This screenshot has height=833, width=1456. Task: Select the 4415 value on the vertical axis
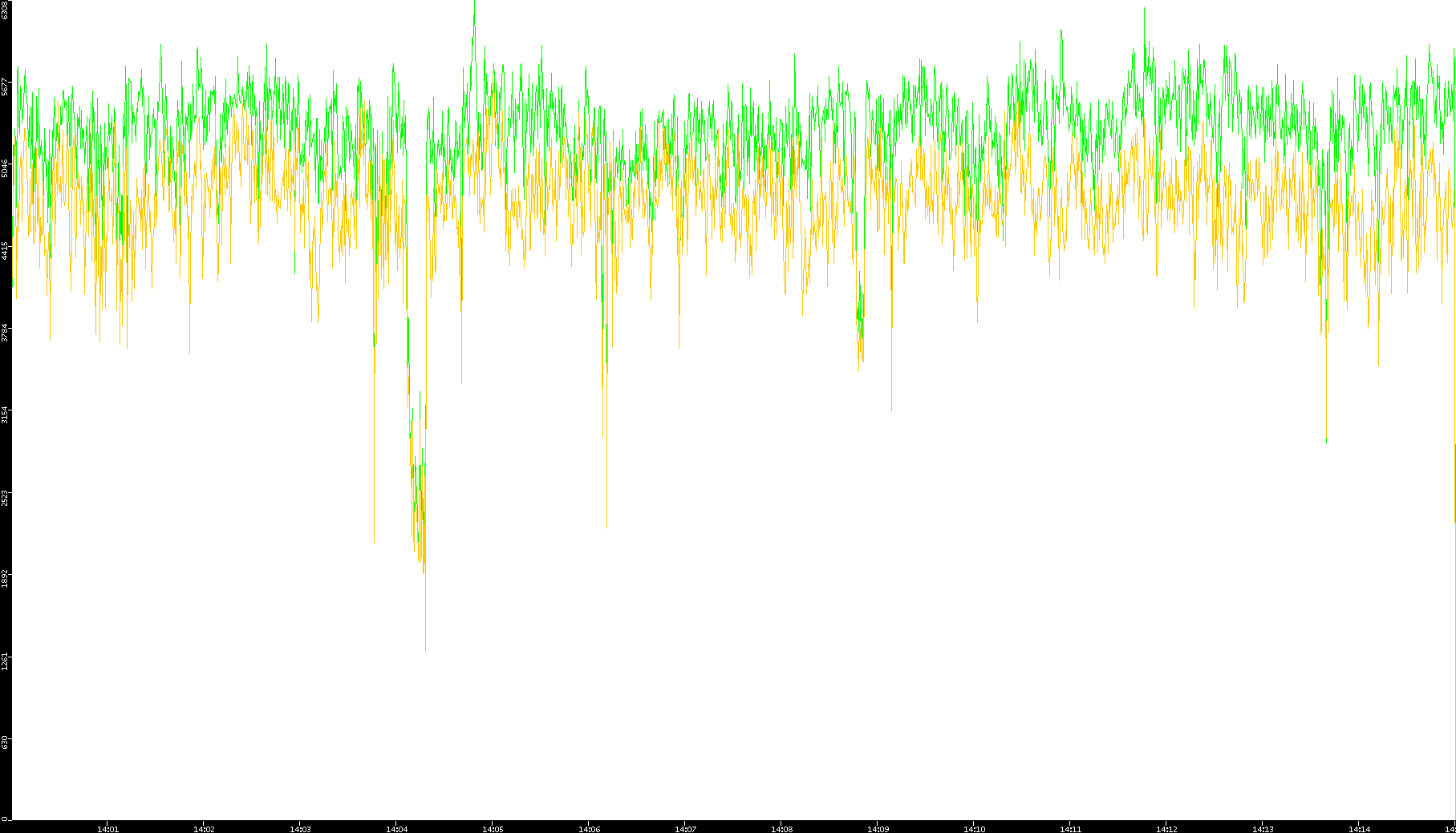point(5,250)
